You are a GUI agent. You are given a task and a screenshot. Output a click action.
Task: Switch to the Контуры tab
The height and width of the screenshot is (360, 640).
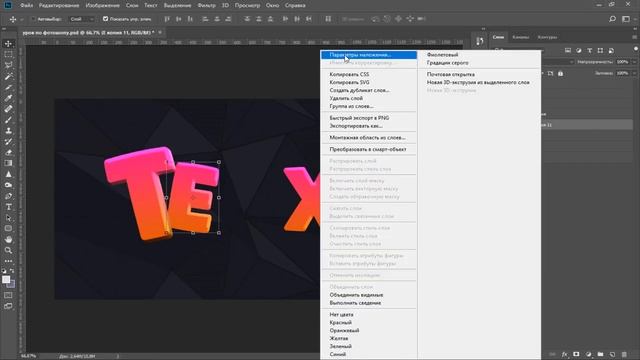(547, 37)
